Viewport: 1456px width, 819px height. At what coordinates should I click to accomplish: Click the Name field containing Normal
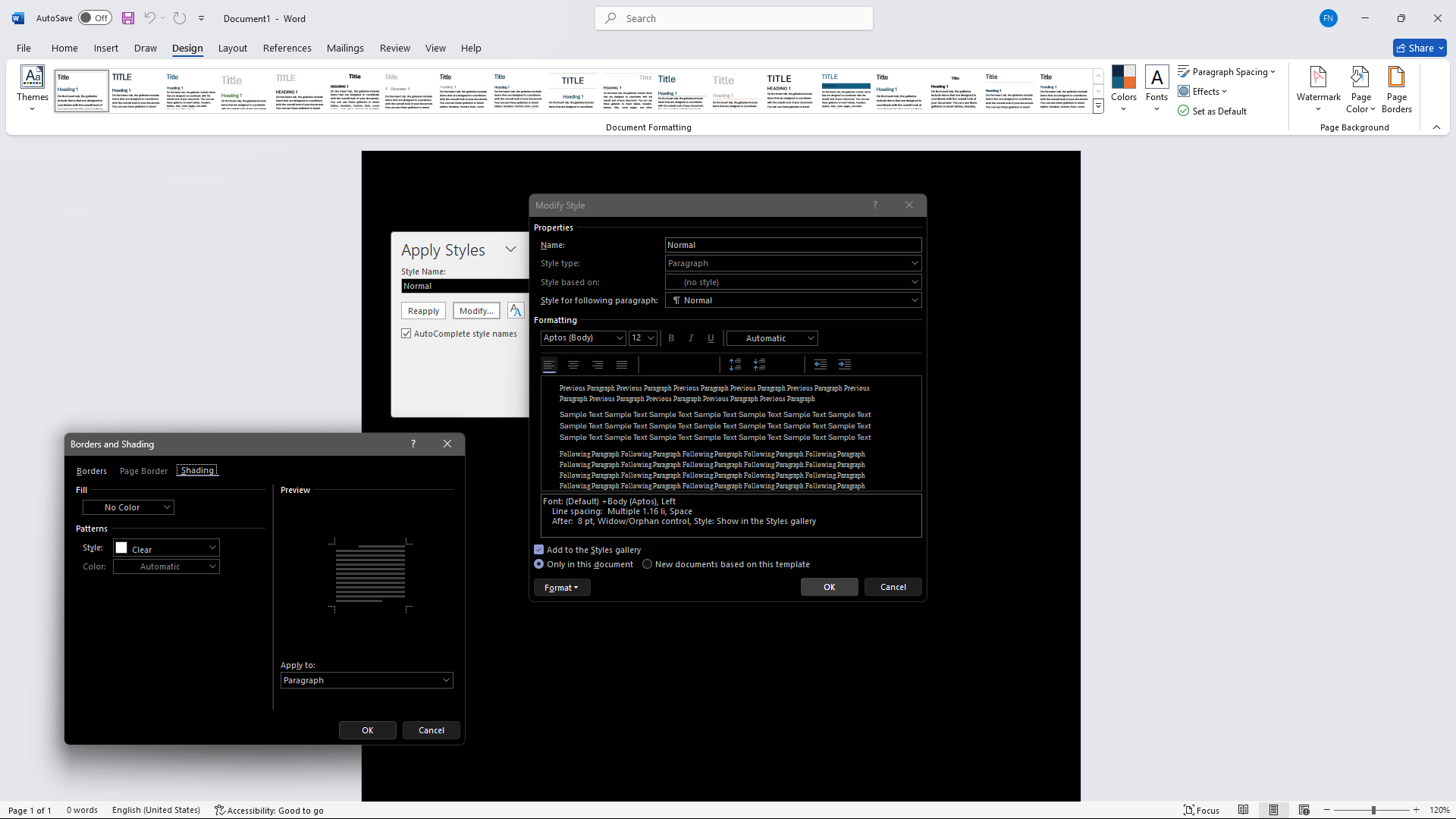(x=793, y=245)
